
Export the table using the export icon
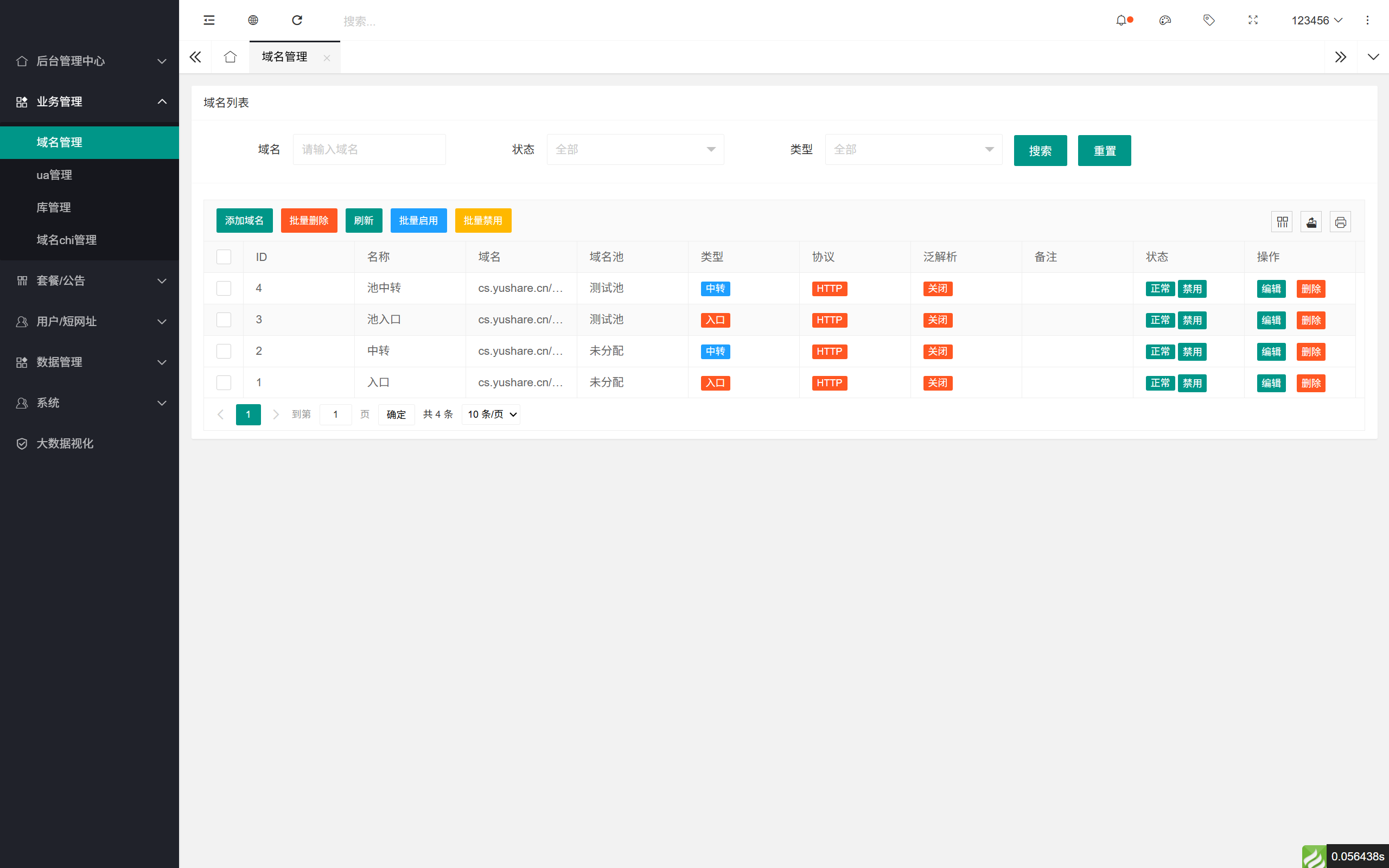pos(1311,221)
